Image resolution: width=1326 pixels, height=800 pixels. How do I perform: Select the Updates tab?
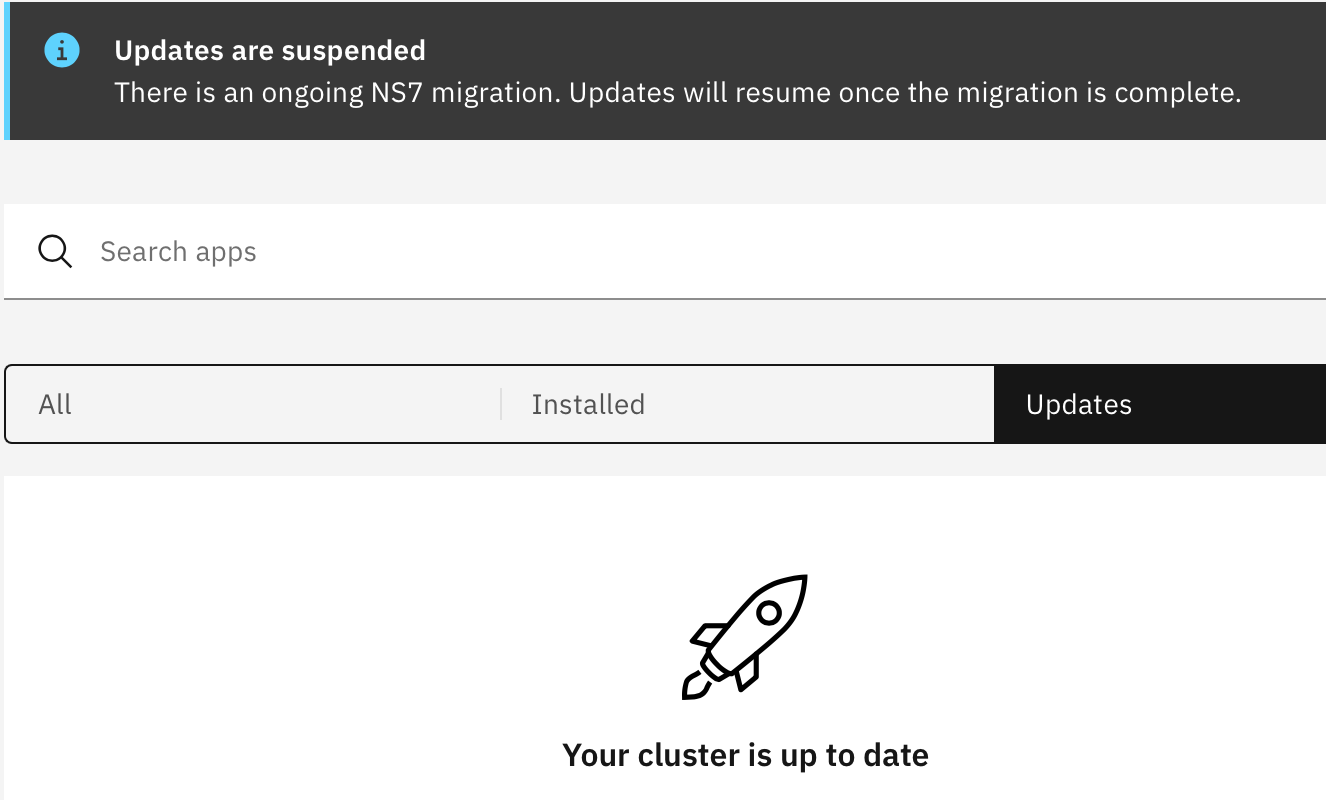click(1160, 404)
